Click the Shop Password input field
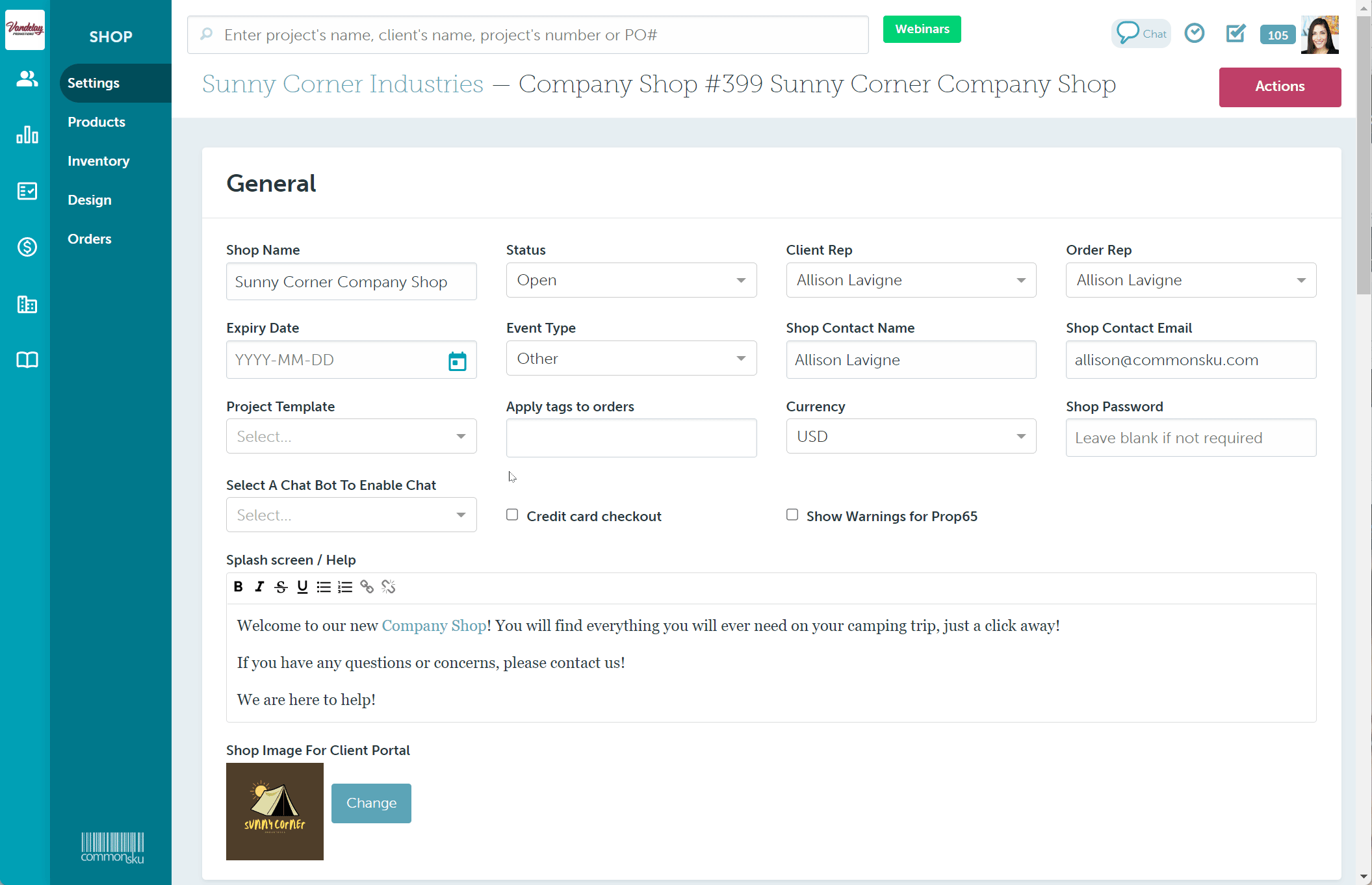Viewport: 1372px width, 885px height. coord(1190,438)
